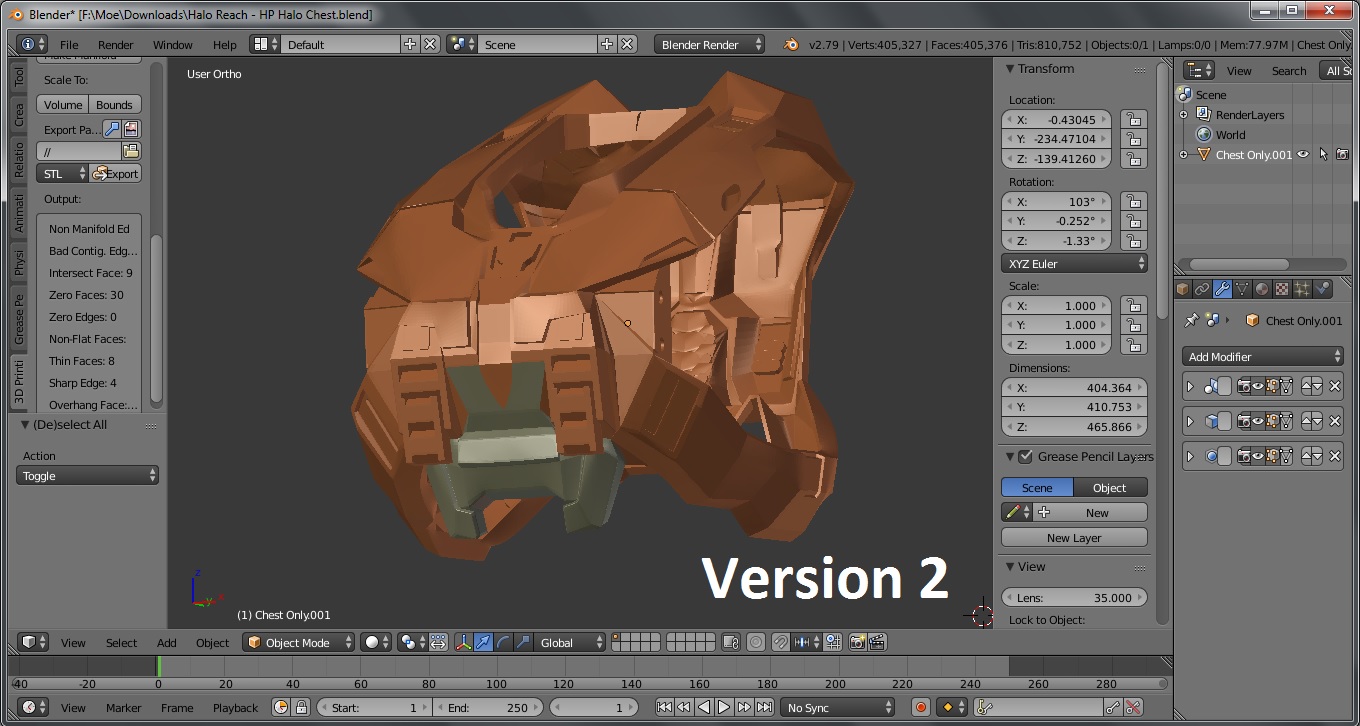Open the Blender Render engine dropdown

tap(710, 44)
